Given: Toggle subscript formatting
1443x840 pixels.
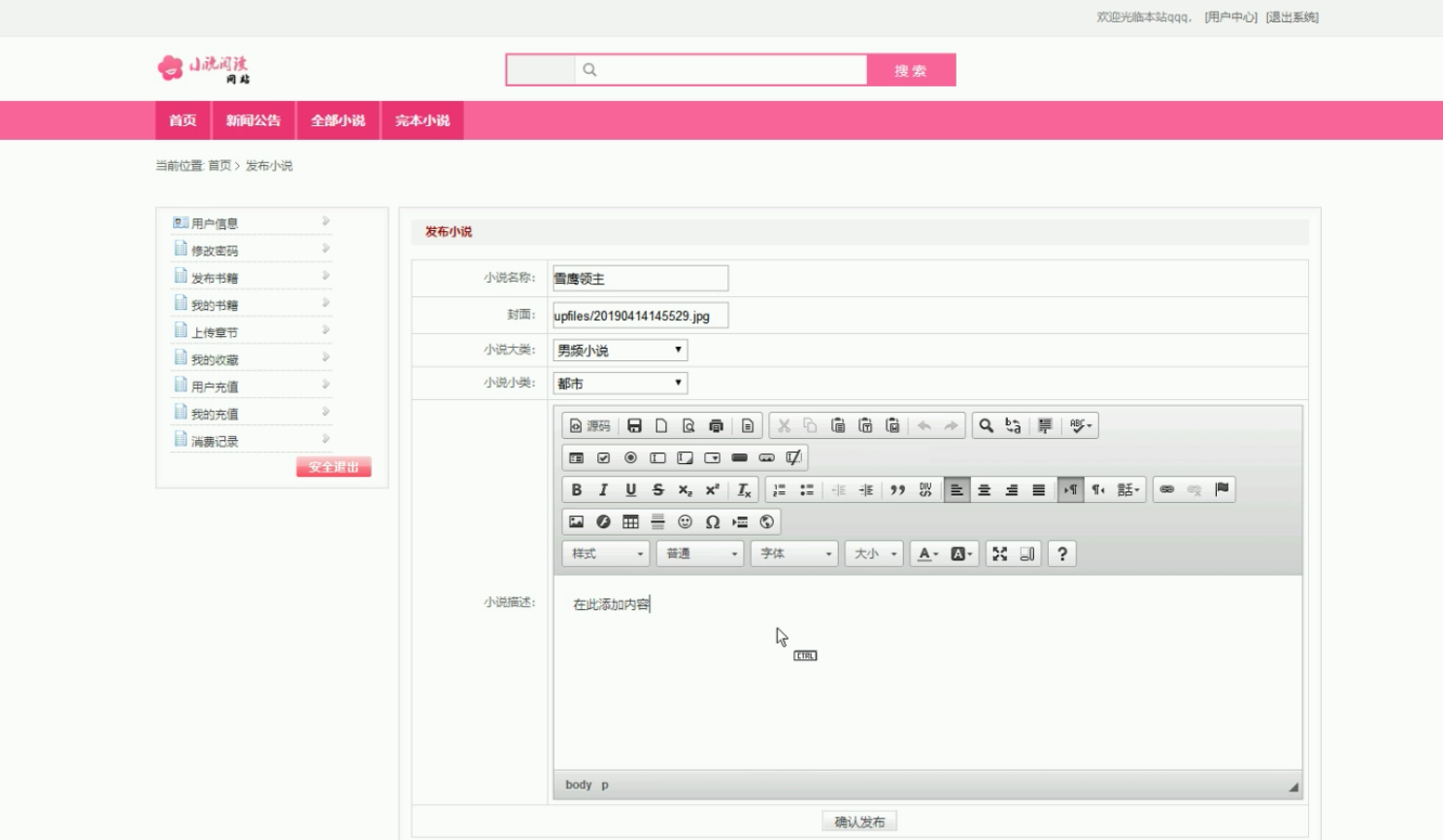Looking at the screenshot, I should (685, 489).
